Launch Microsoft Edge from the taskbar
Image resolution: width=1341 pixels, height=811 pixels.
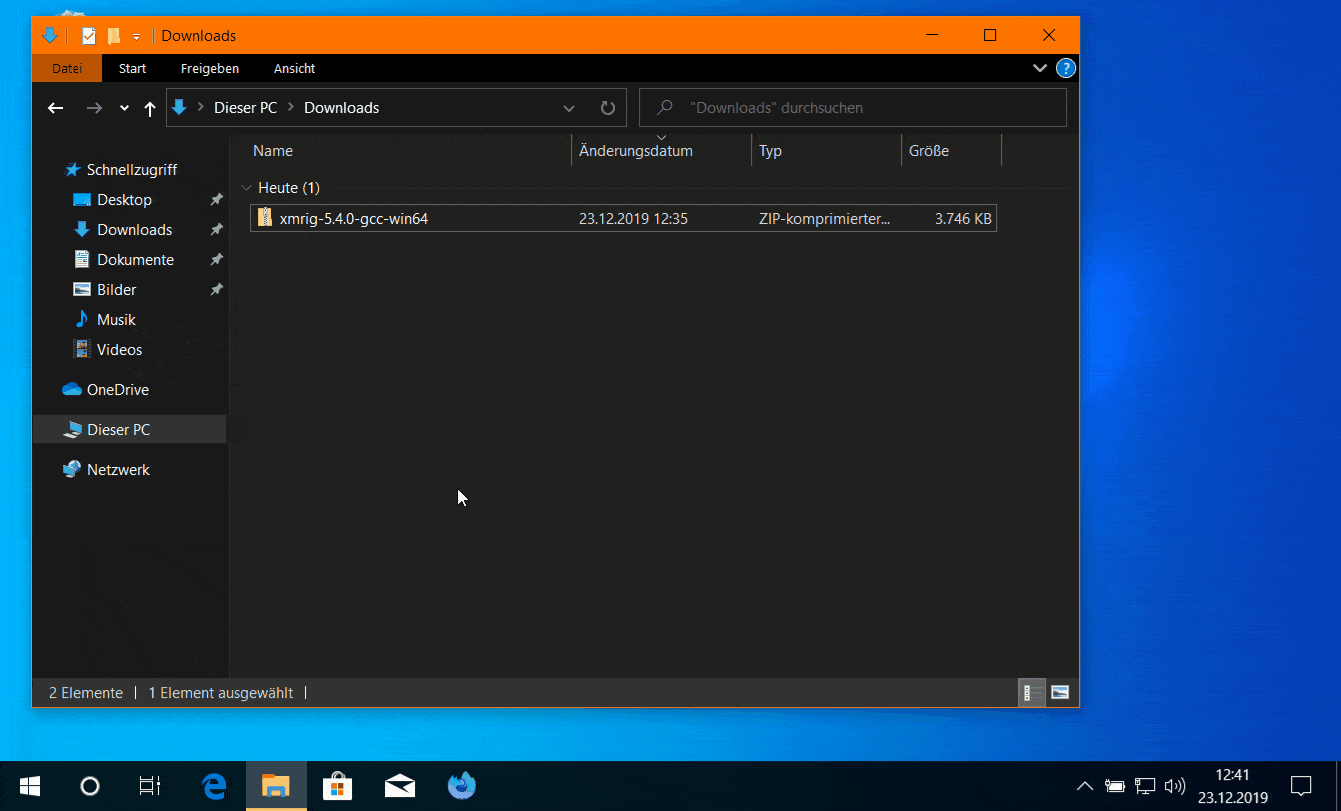[214, 786]
